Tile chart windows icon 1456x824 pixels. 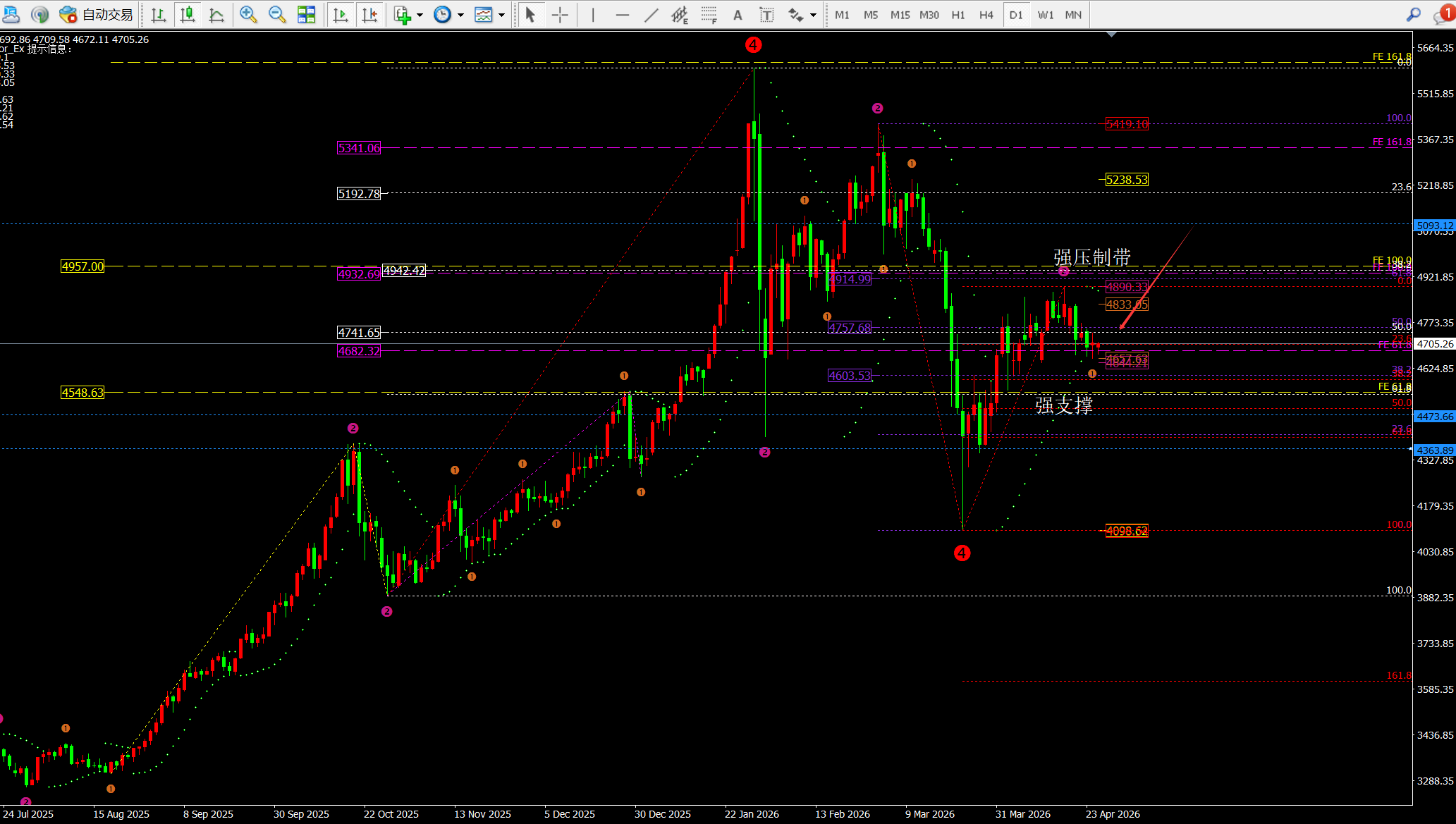coord(307,15)
